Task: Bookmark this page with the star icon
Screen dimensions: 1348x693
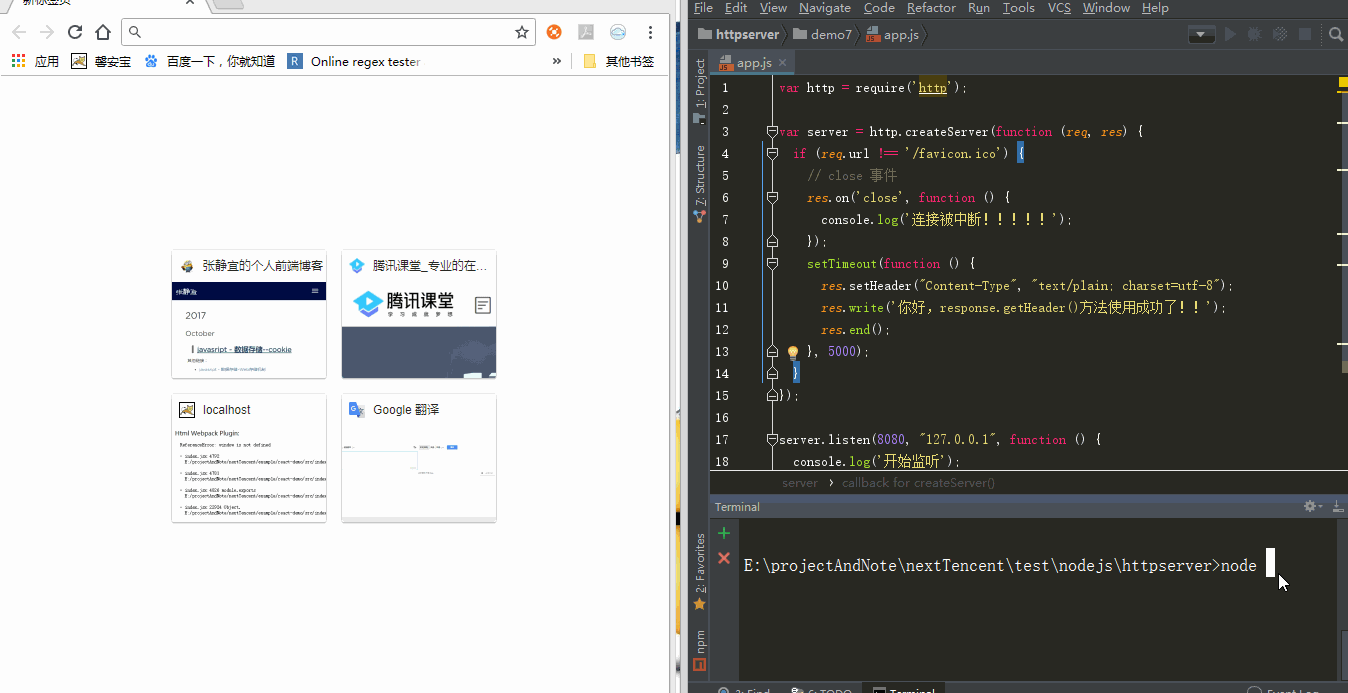Action: pos(521,32)
